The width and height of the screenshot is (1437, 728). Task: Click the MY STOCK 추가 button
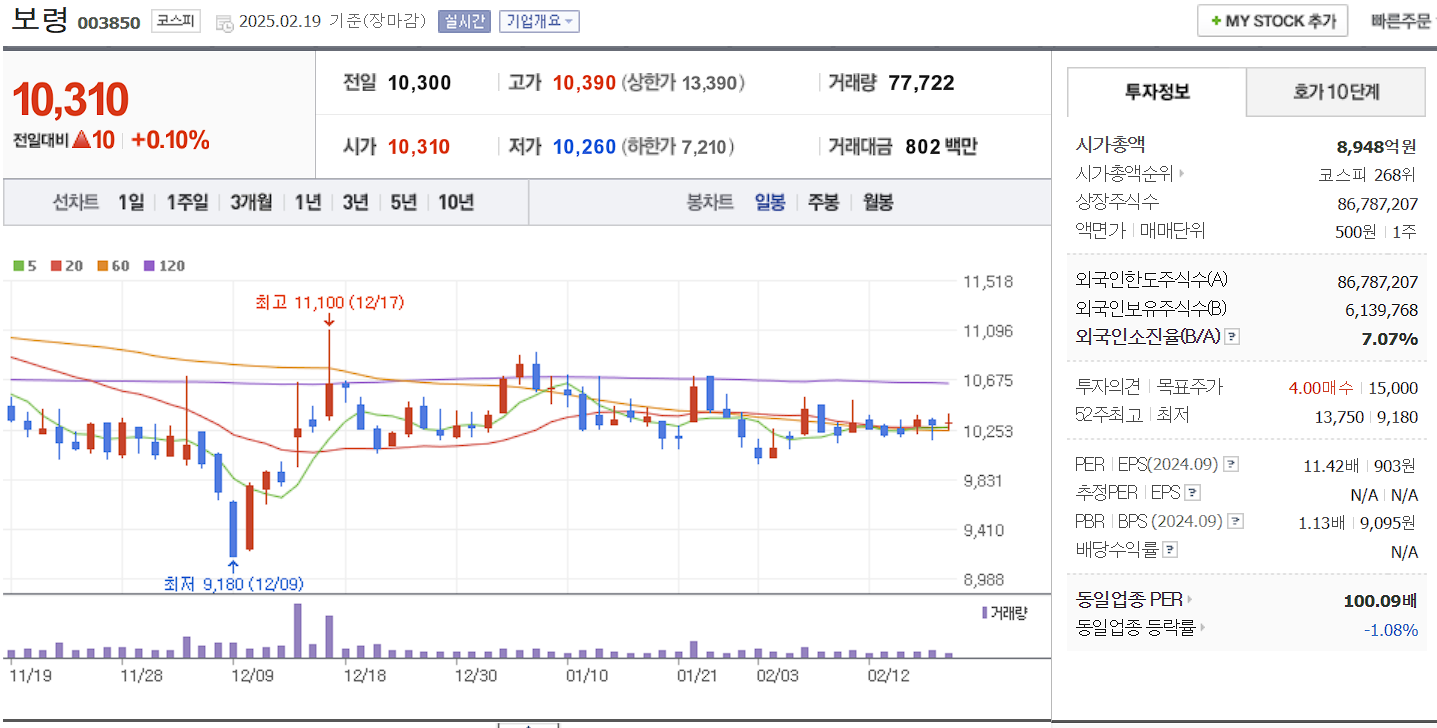(1272, 20)
